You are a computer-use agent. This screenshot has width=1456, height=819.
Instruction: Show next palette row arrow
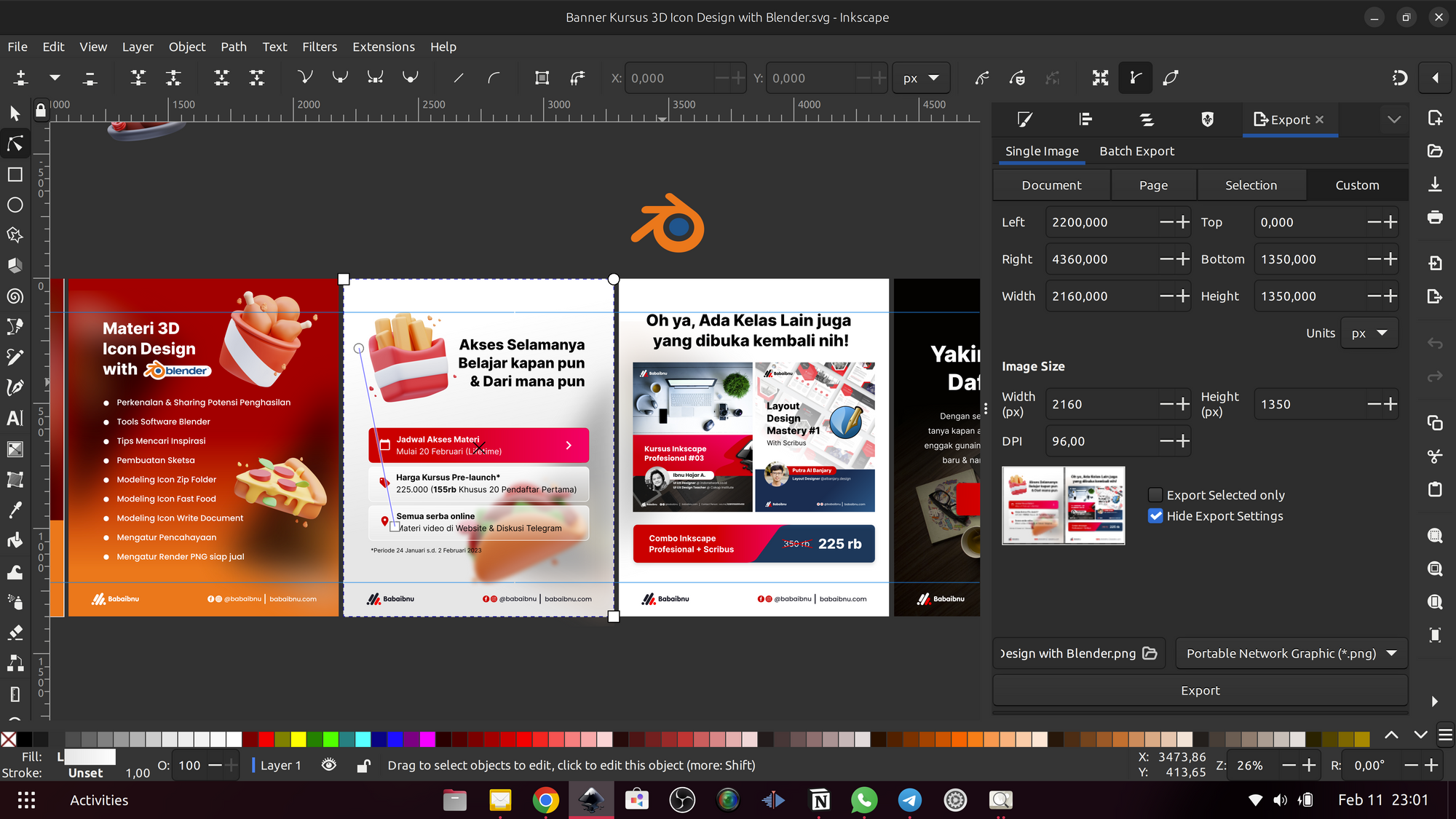[x=1420, y=735]
